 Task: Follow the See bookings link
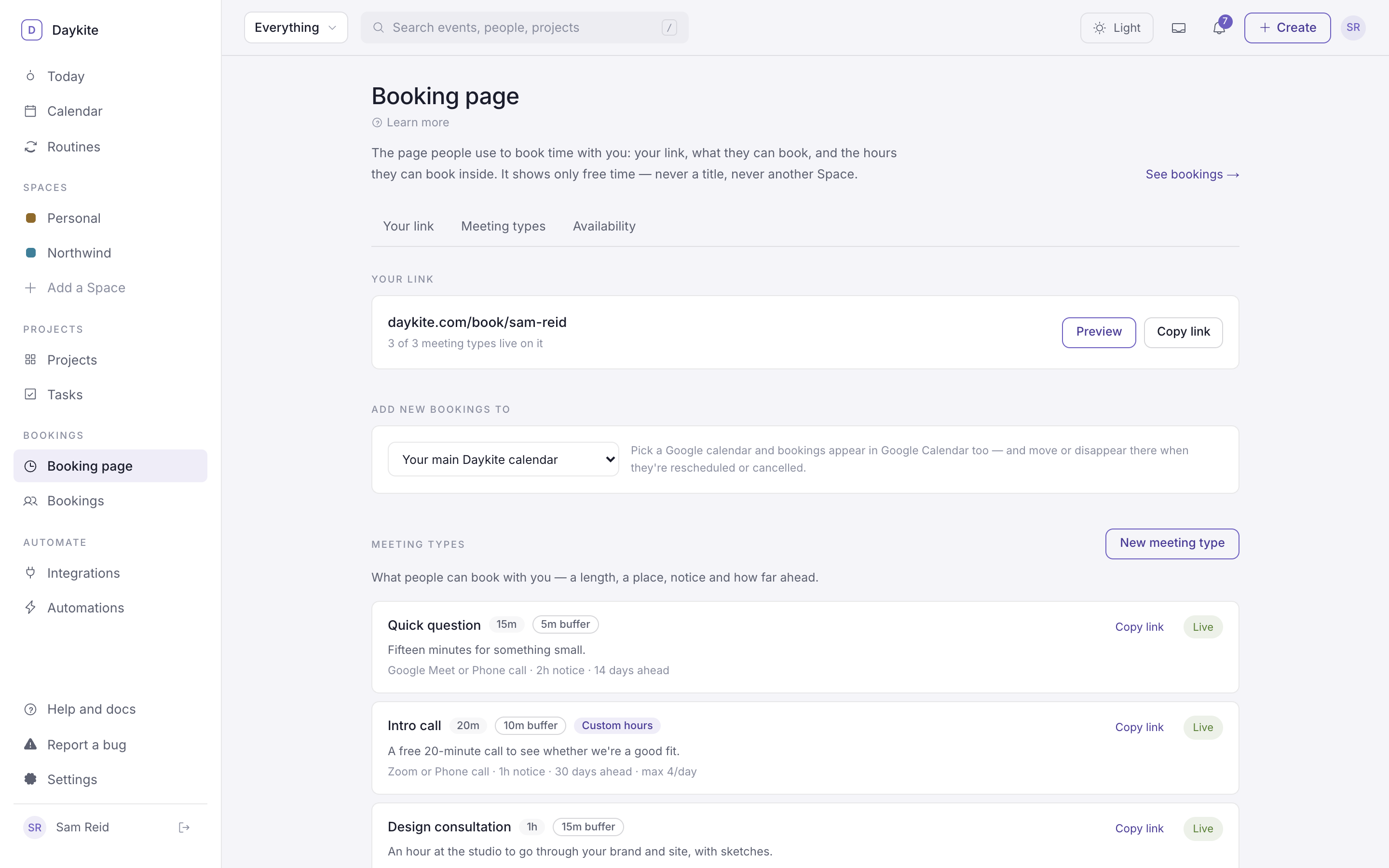tap(1192, 175)
